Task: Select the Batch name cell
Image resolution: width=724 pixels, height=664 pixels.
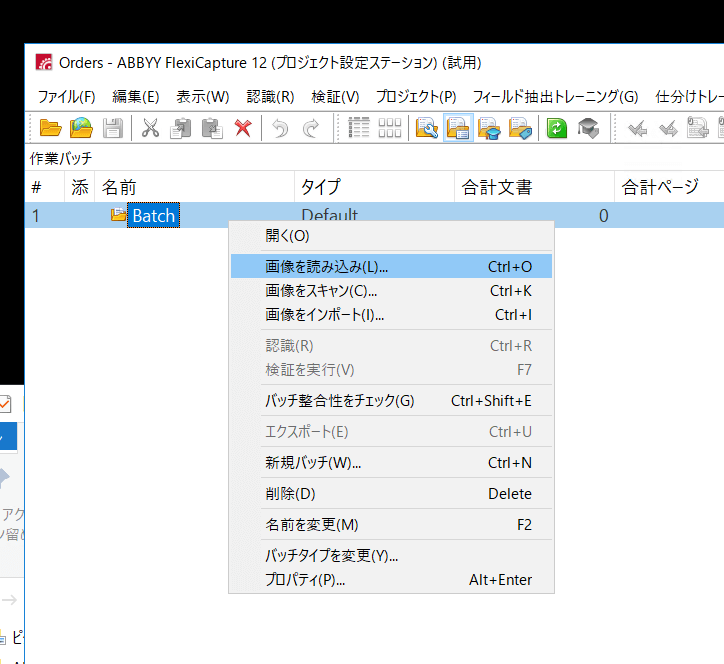Action: tap(153, 216)
